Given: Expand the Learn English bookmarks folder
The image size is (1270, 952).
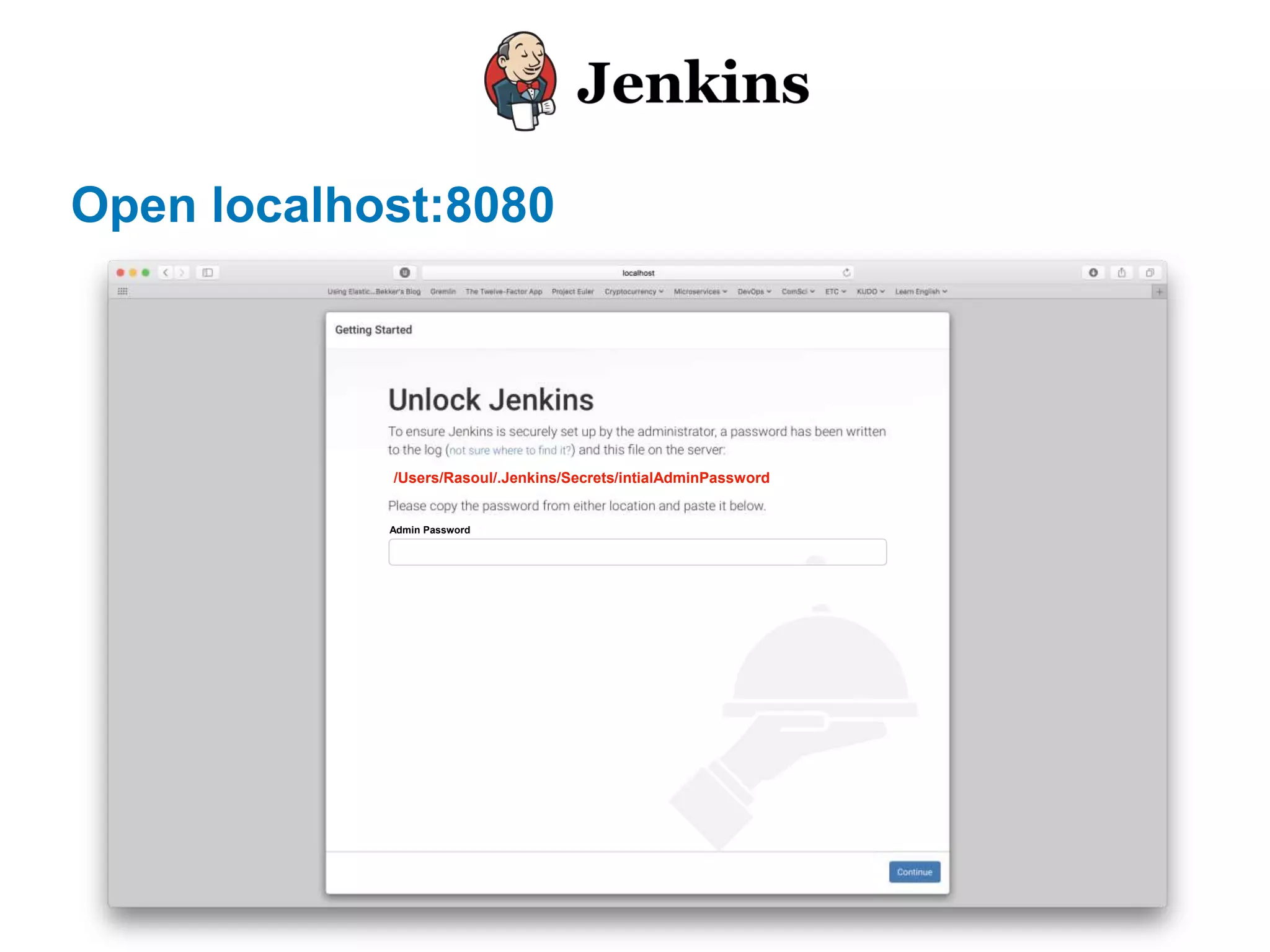Looking at the screenshot, I should (921, 291).
